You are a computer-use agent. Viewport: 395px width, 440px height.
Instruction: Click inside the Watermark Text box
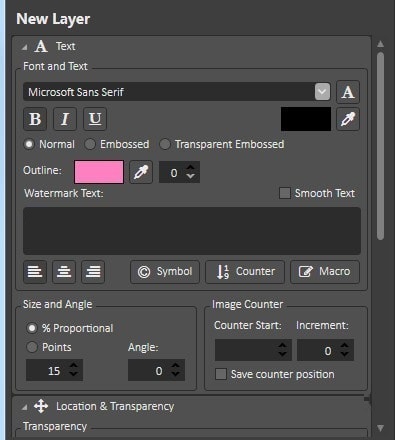tap(192, 231)
